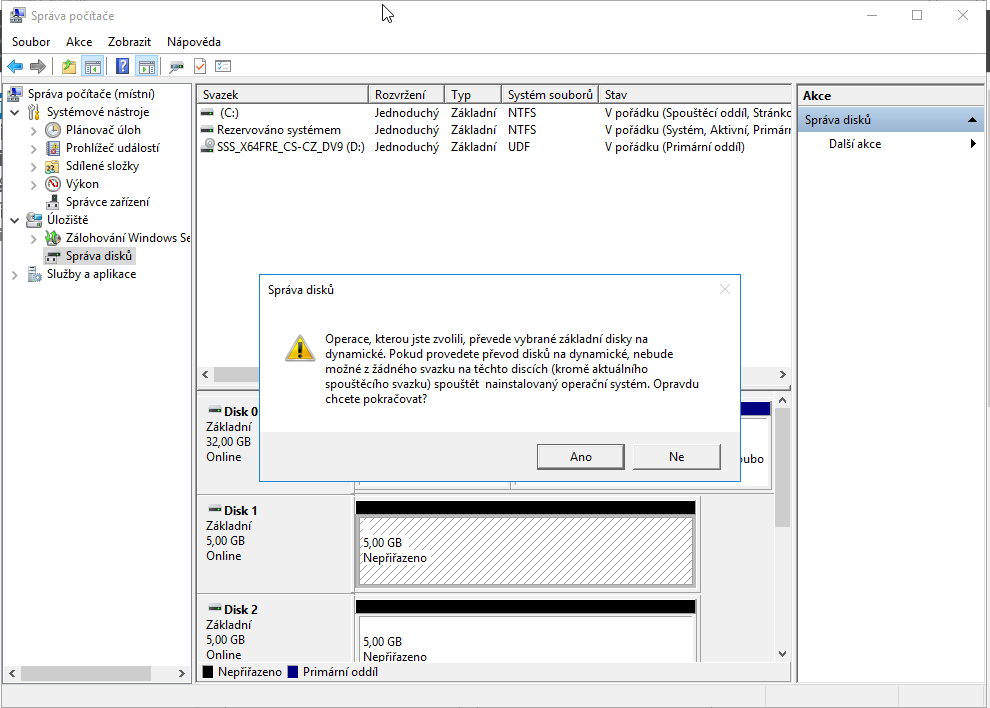This screenshot has width=990, height=708.
Task: Click the blue Back arrow in toolbar
Action: [15, 67]
